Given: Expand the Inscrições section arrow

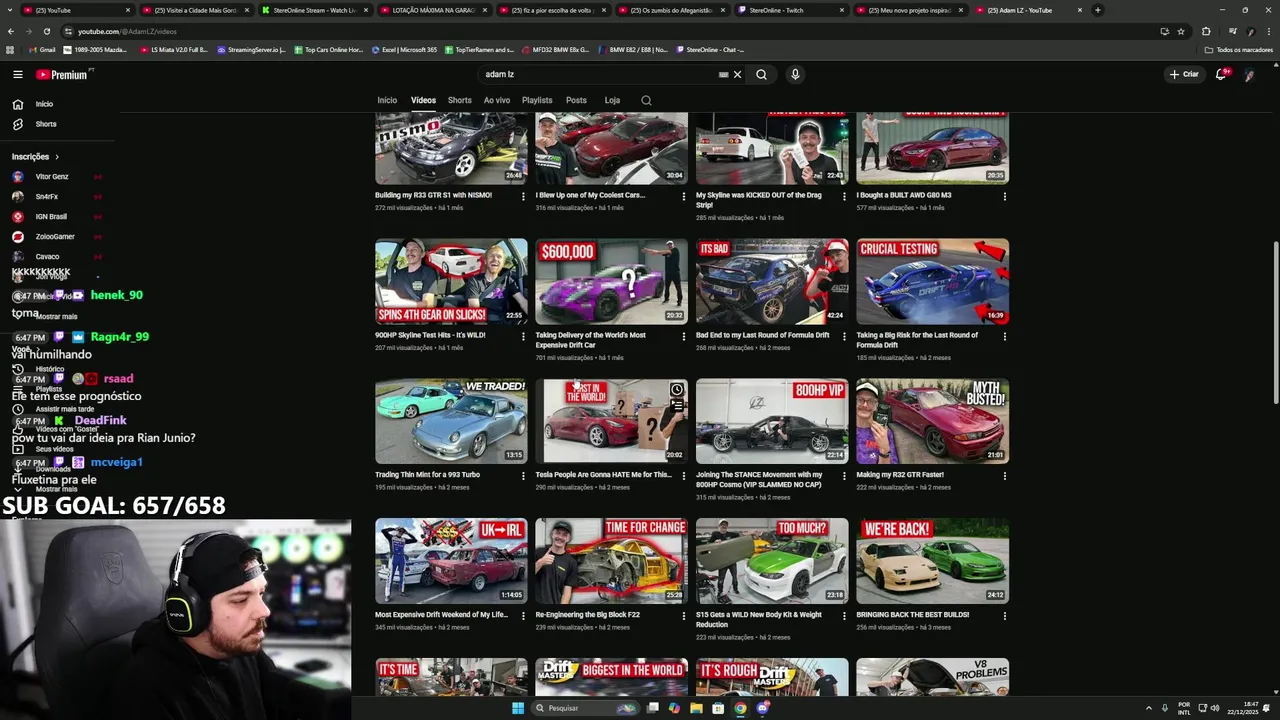Looking at the screenshot, I should [57, 157].
